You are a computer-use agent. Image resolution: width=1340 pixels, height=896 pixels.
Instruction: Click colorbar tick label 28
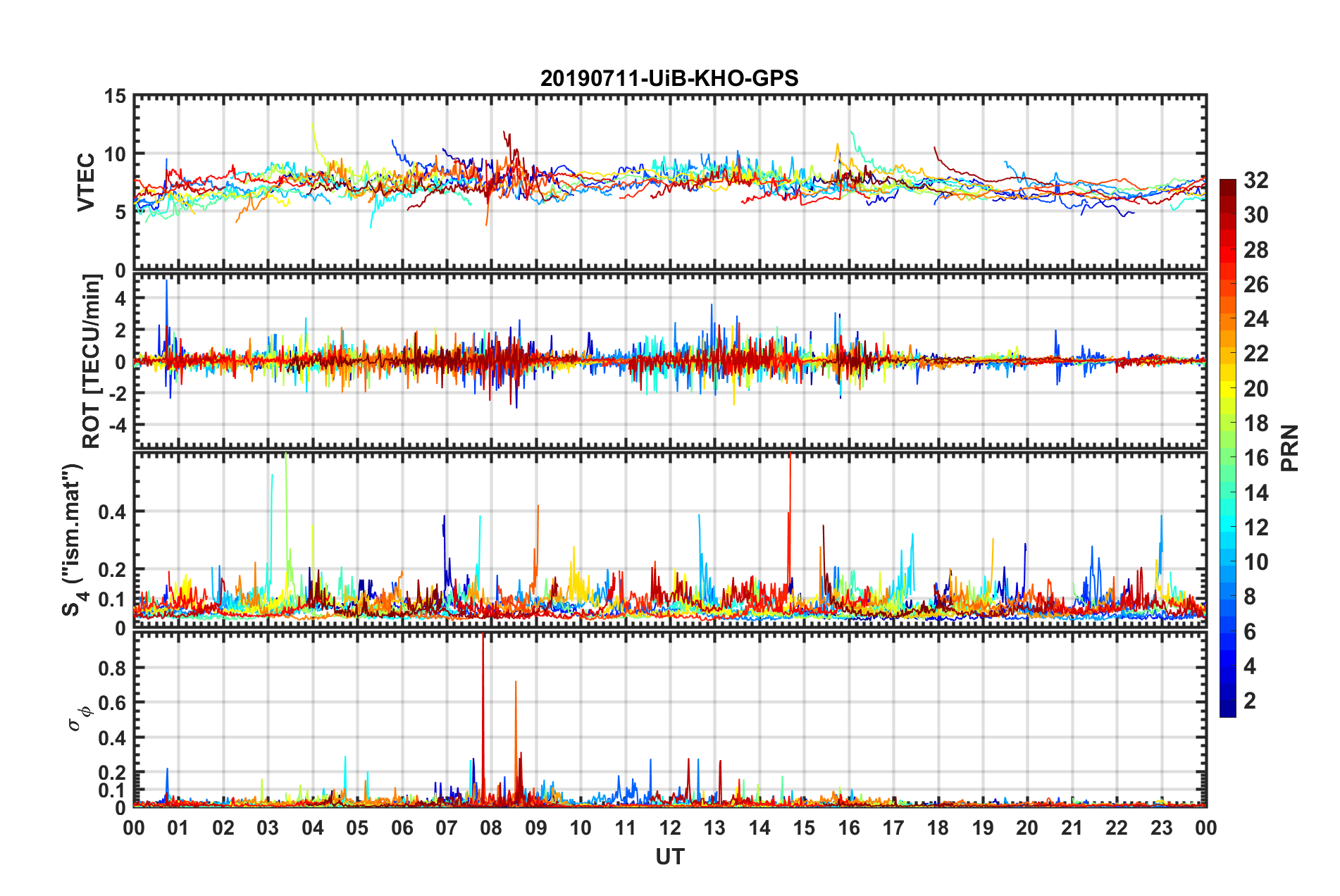pyautogui.click(x=1255, y=250)
